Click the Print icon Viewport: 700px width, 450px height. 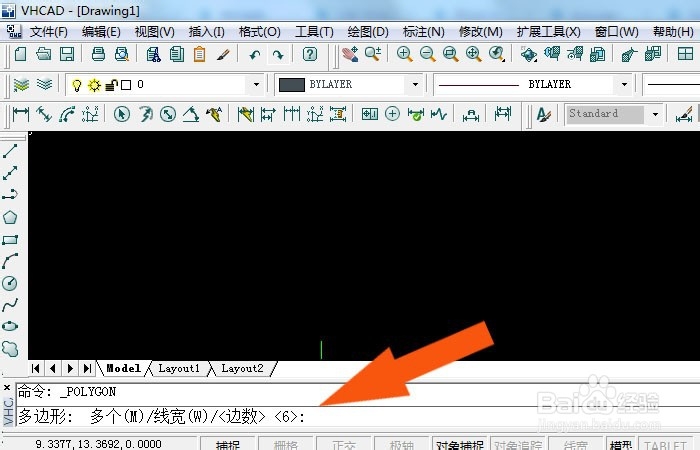98,54
